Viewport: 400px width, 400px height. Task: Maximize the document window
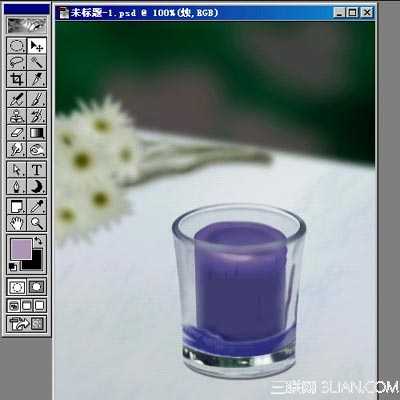[x=352, y=13]
